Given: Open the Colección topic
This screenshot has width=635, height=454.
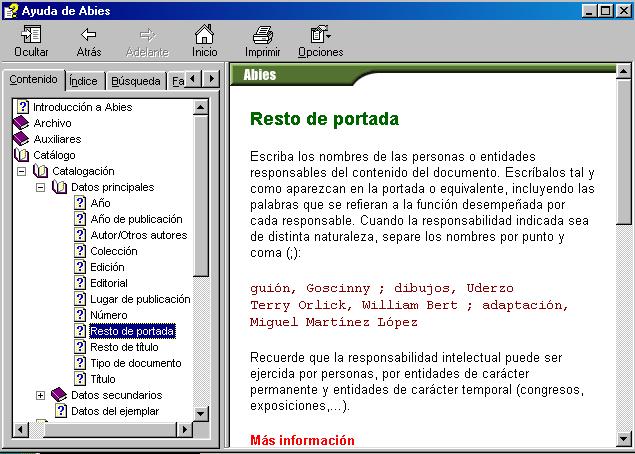Looking at the screenshot, I should [x=114, y=251].
